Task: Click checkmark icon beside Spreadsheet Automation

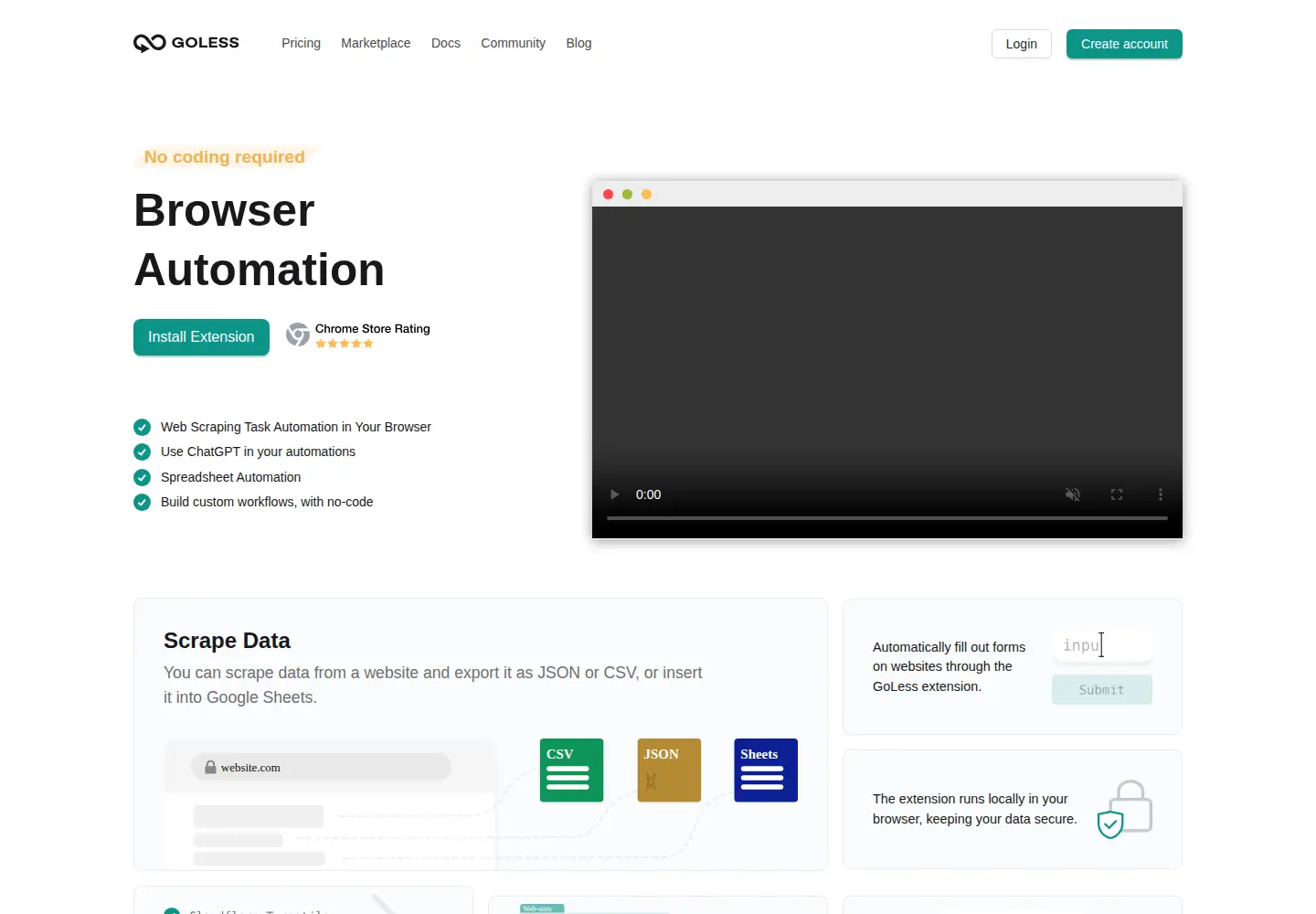Action: pos(142,477)
